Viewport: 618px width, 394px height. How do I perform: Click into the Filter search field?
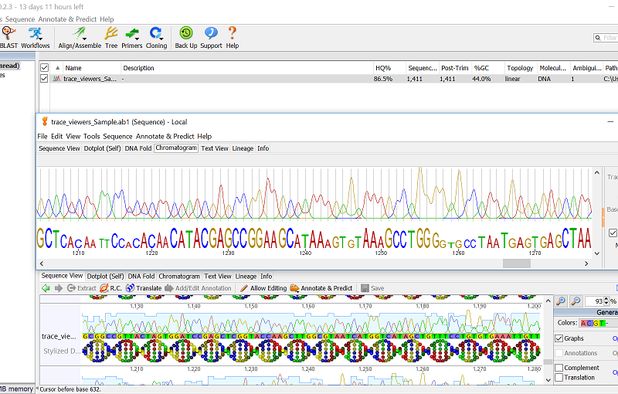[609, 38]
